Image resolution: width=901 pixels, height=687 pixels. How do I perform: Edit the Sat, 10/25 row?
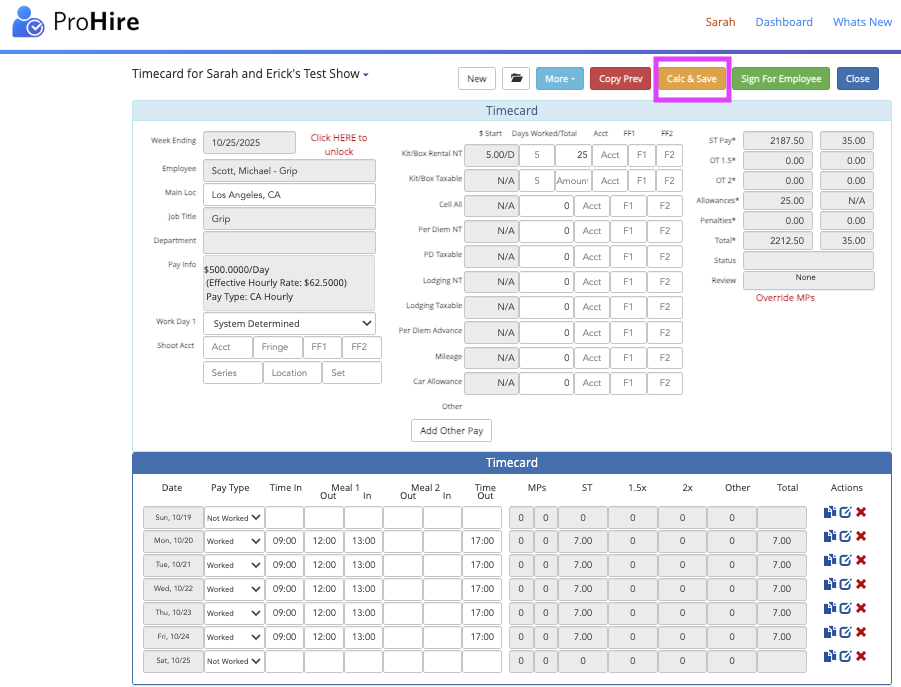[x=845, y=656]
